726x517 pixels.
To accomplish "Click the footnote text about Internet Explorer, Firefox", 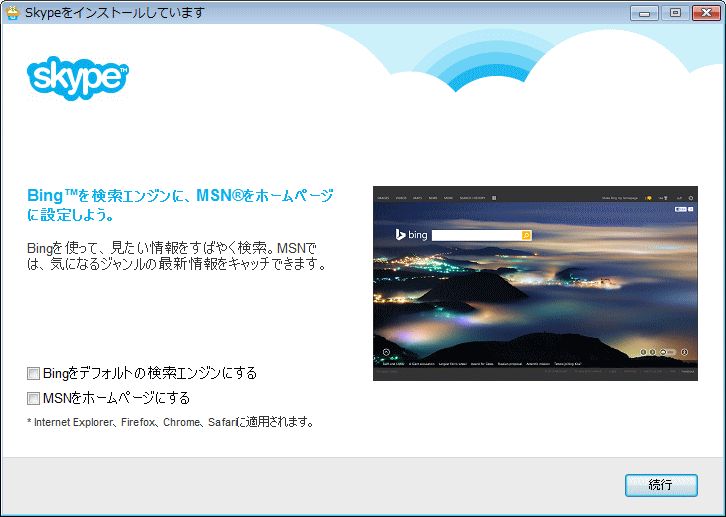I will coord(170,422).
